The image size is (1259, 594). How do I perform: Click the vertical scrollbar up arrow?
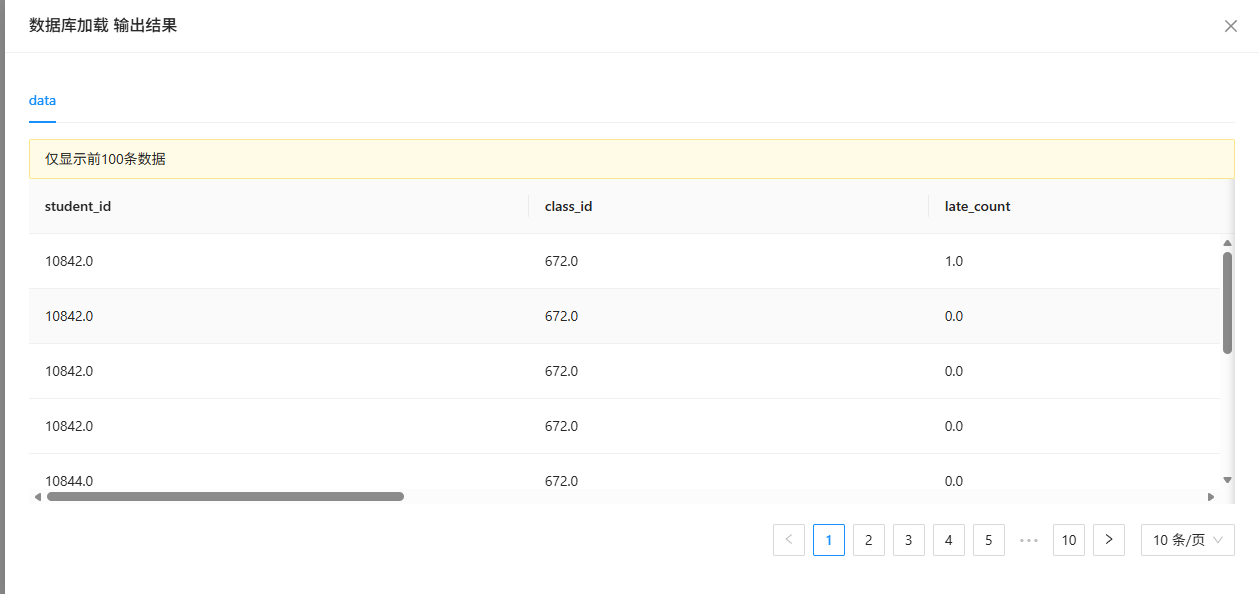[1227, 243]
